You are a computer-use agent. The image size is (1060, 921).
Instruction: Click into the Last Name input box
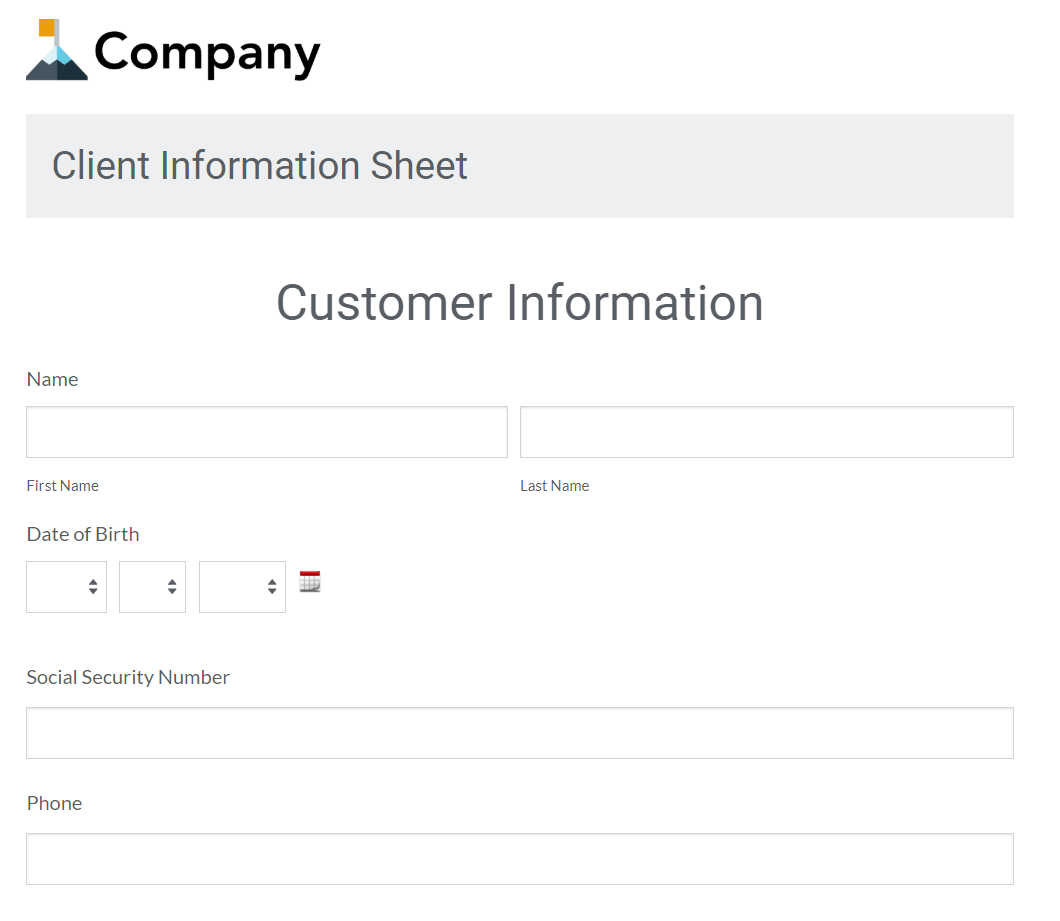(766, 432)
